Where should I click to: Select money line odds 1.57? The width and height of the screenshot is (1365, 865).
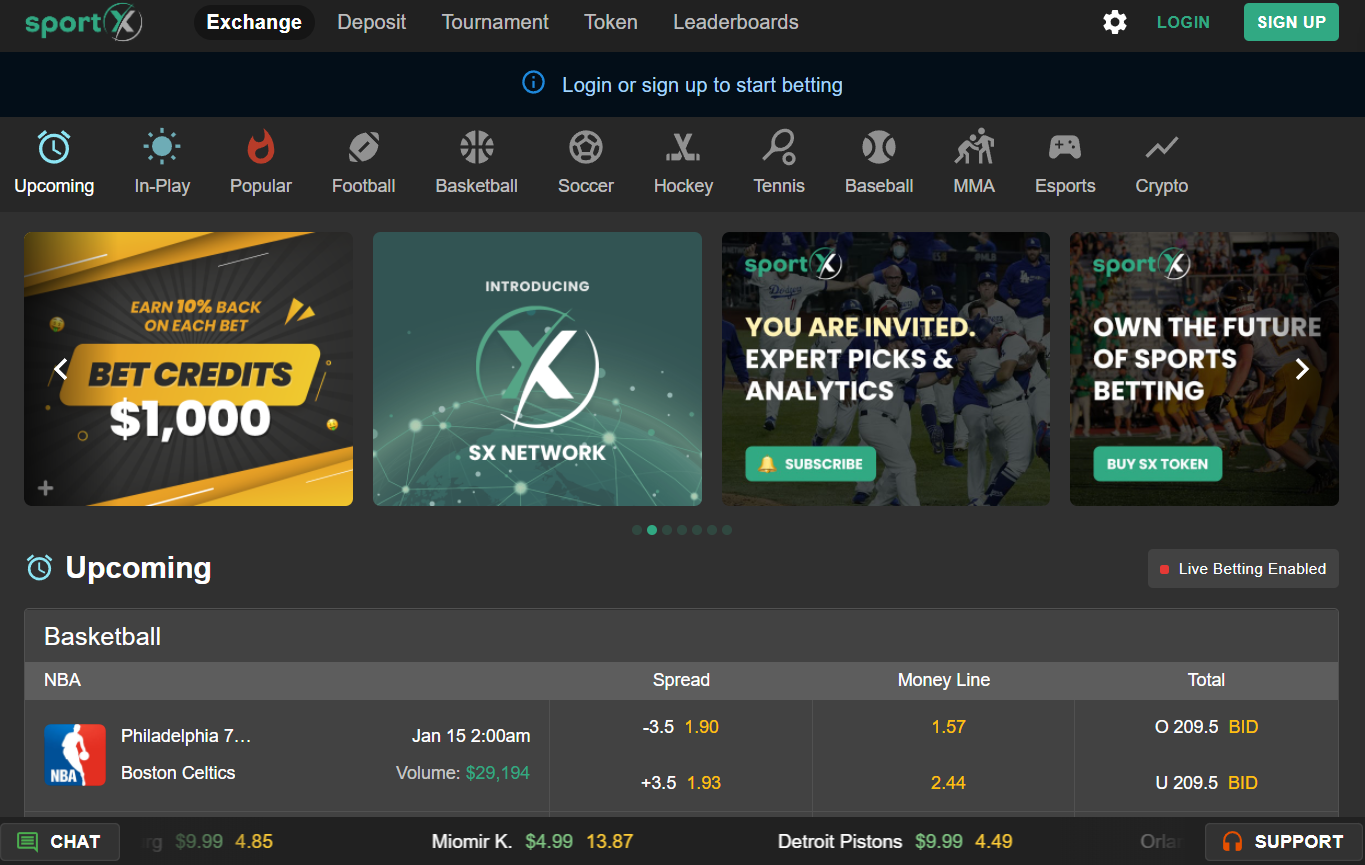coord(948,727)
